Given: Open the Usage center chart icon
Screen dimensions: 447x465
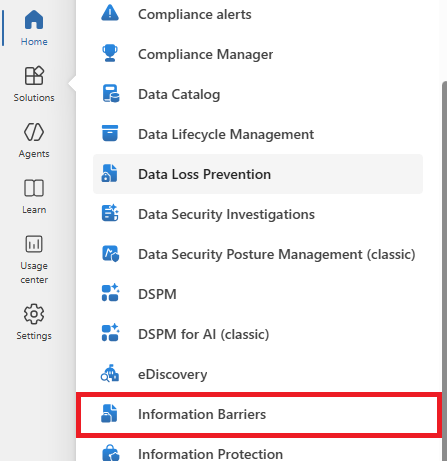Looking at the screenshot, I should click(34, 244).
